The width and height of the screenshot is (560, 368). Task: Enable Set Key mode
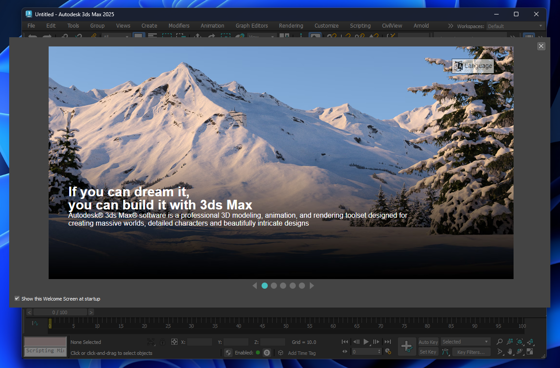coord(428,352)
